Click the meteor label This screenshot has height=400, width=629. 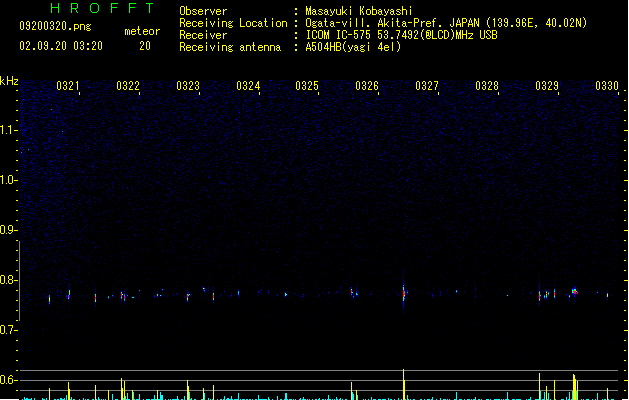tap(142, 31)
